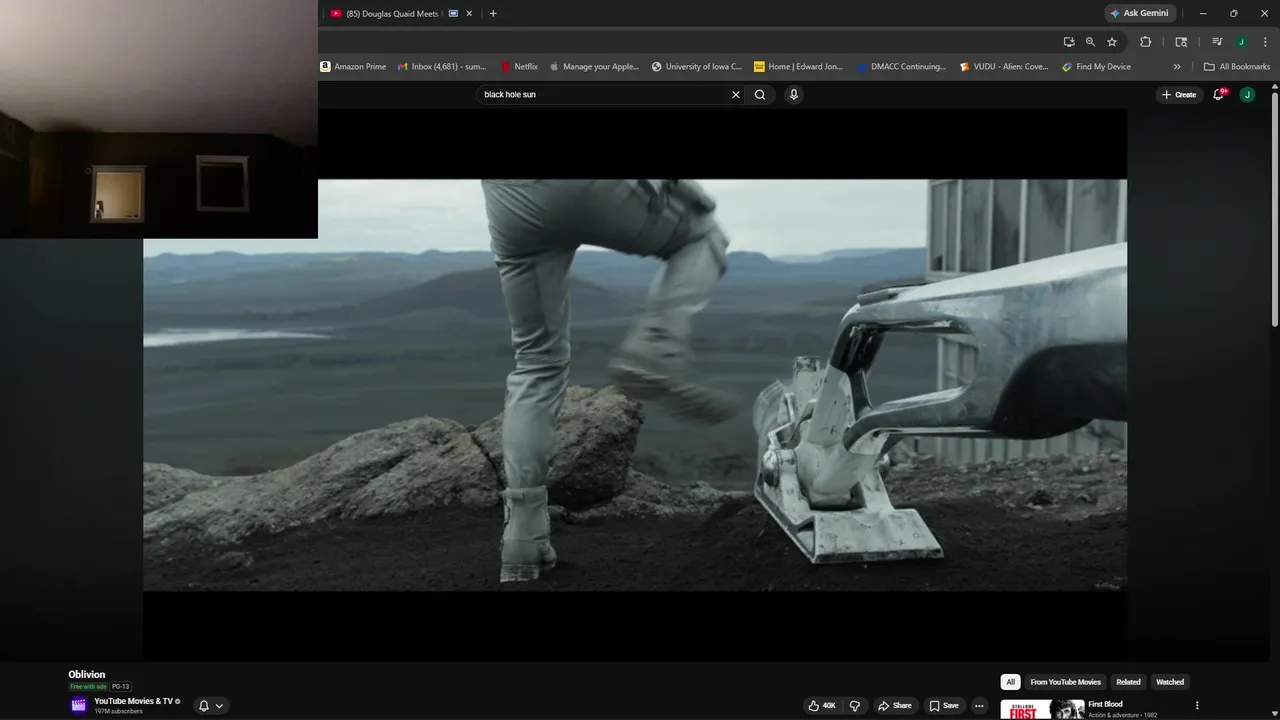The width and height of the screenshot is (1280, 720).
Task: Open the YouTube Create menu
Action: [x=1179, y=95]
